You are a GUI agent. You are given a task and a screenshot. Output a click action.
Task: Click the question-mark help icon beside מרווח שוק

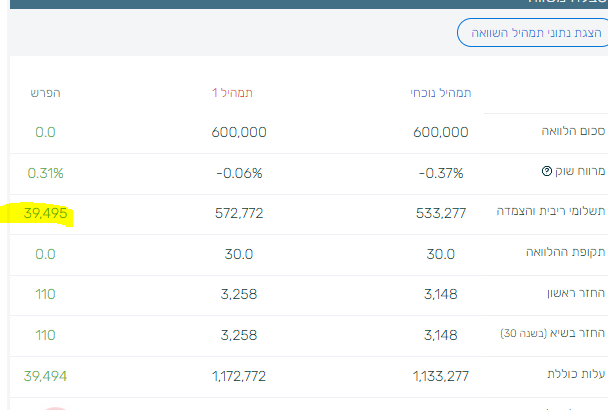547,172
